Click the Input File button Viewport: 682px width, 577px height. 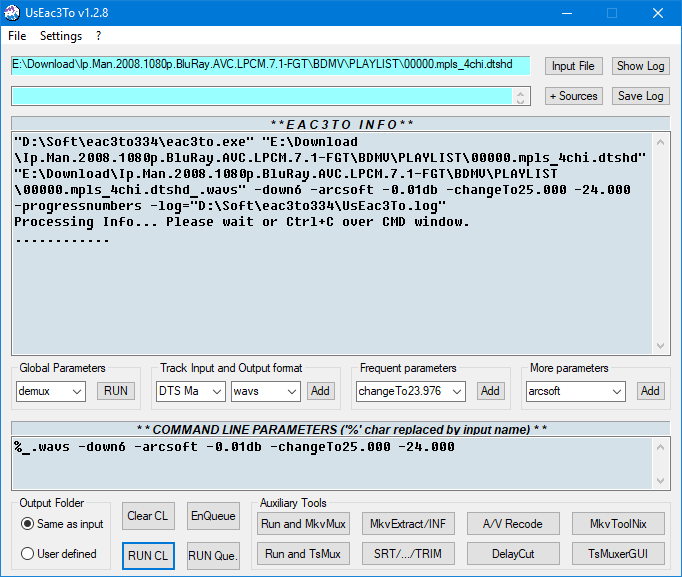click(x=573, y=66)
